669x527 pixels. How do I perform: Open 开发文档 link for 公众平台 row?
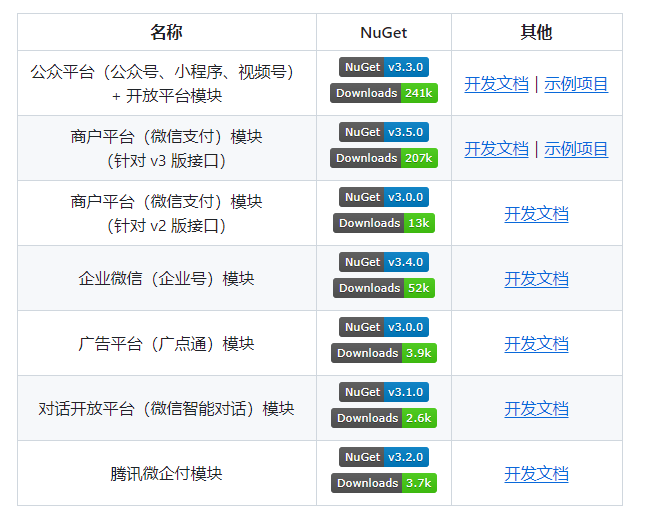(x=496, y=84)
